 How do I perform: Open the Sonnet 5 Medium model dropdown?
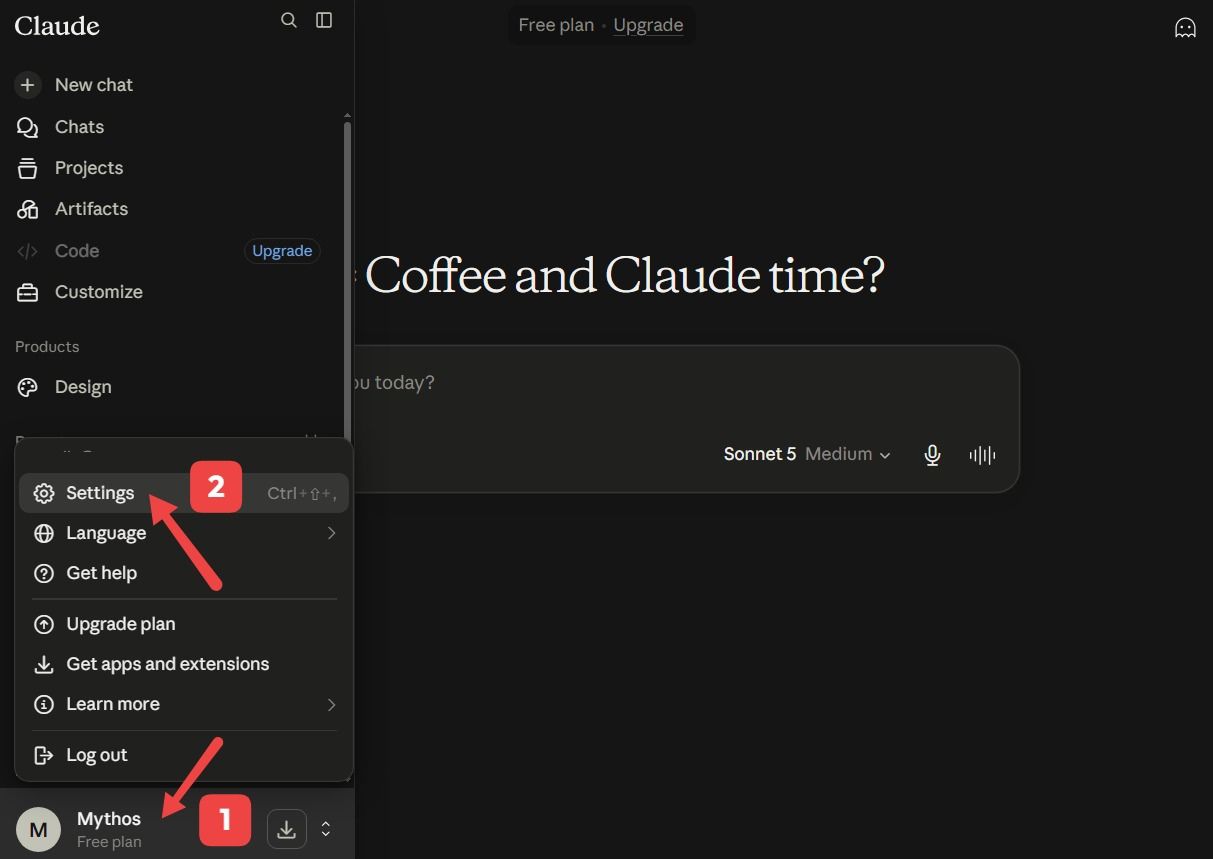coord(807,454)
